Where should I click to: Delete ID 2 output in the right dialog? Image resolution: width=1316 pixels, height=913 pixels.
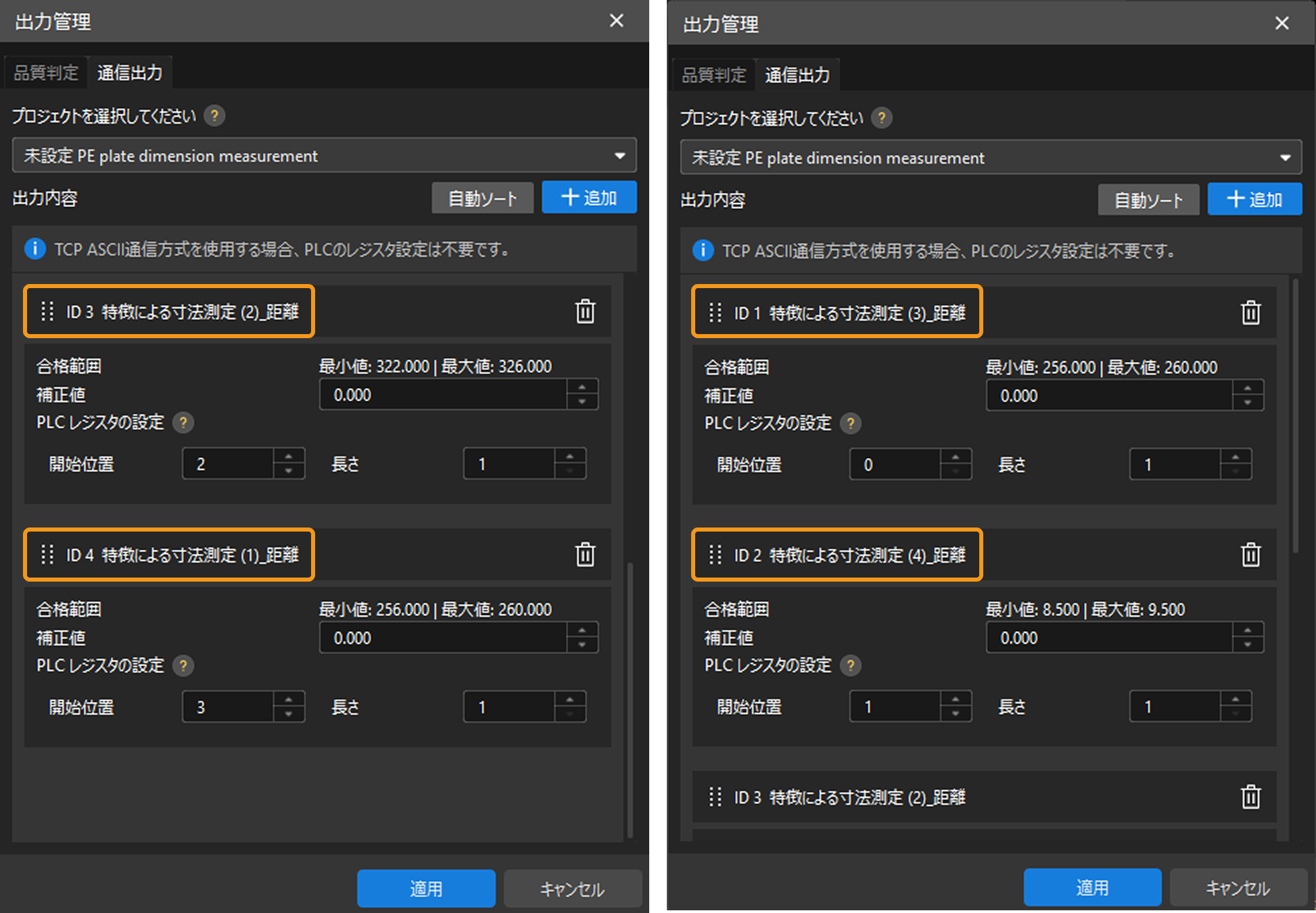[1250, 555]
